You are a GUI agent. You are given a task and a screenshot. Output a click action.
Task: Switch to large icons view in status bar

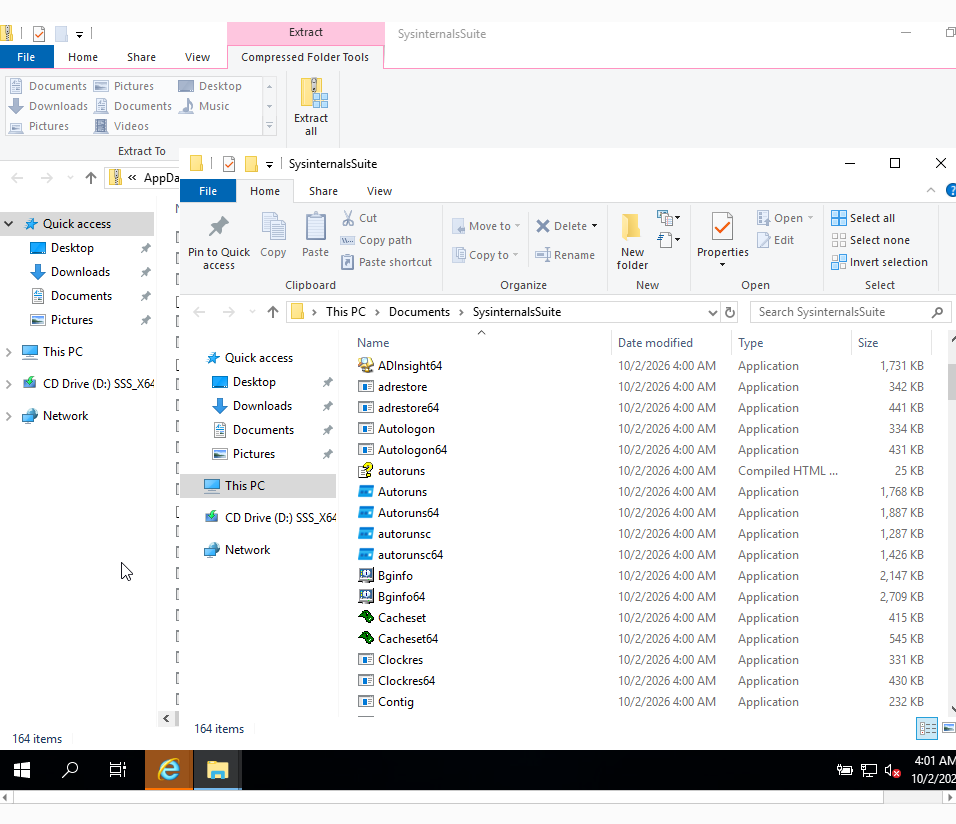tap(948, 728)
